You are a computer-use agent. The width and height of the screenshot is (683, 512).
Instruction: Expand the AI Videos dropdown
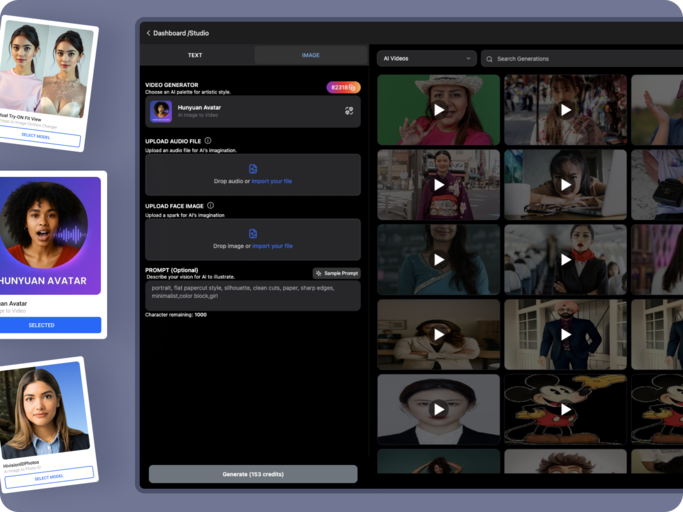click(426, 59)
